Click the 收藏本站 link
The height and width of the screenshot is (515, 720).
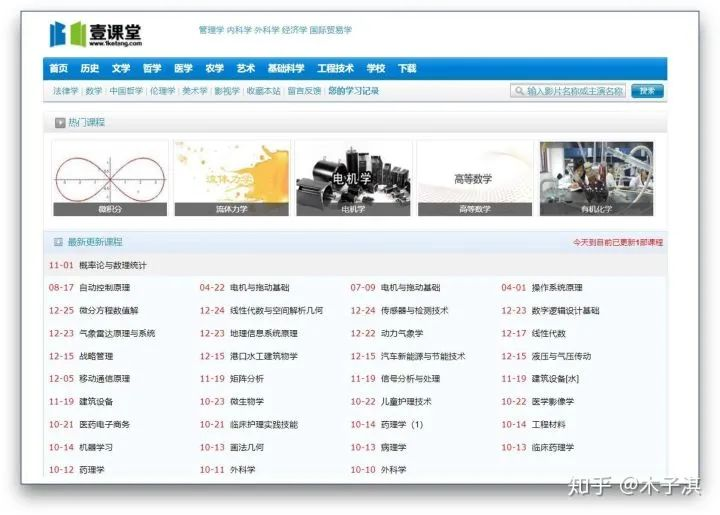point(264,91)
